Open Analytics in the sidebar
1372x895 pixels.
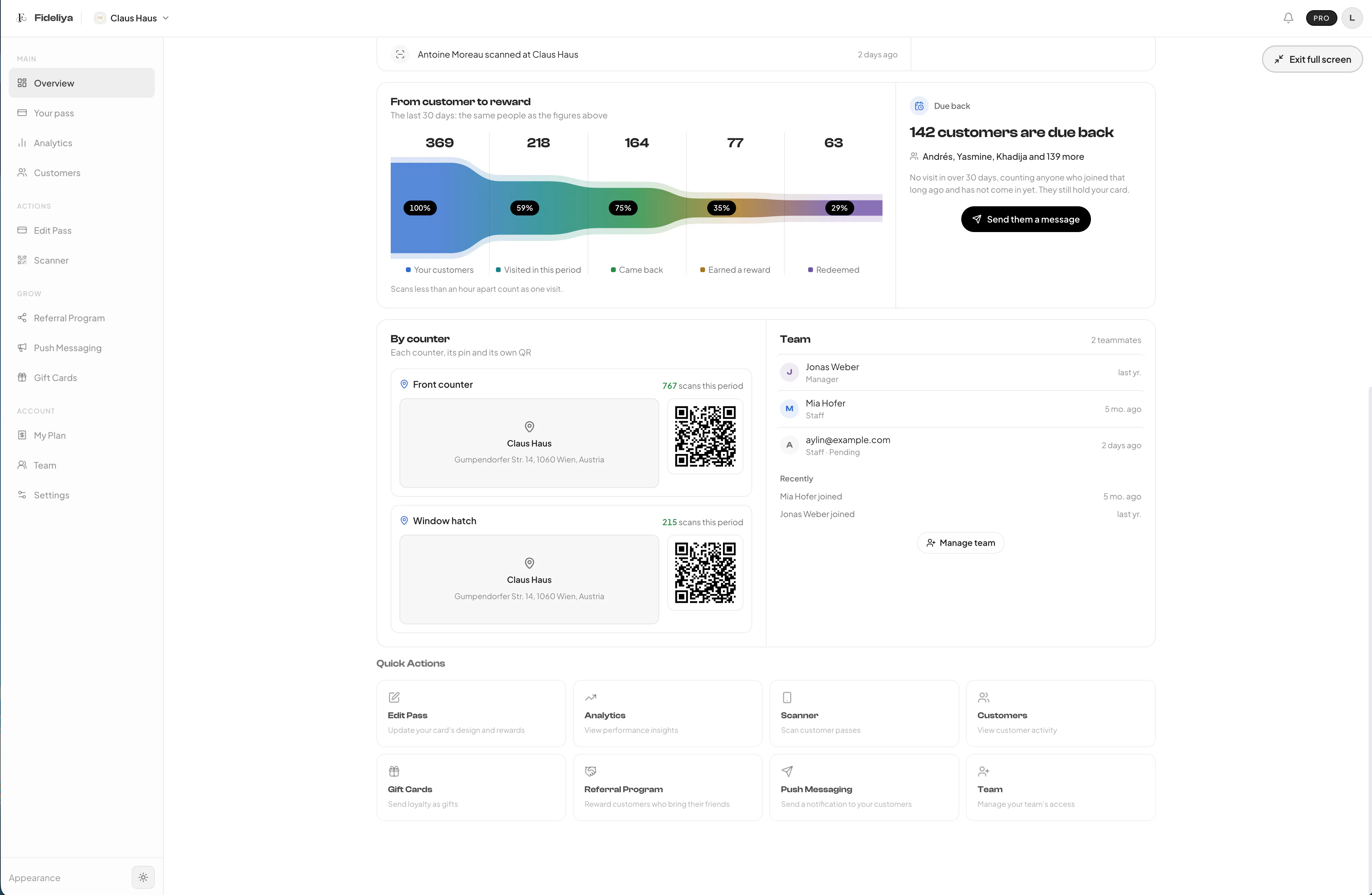82,143
